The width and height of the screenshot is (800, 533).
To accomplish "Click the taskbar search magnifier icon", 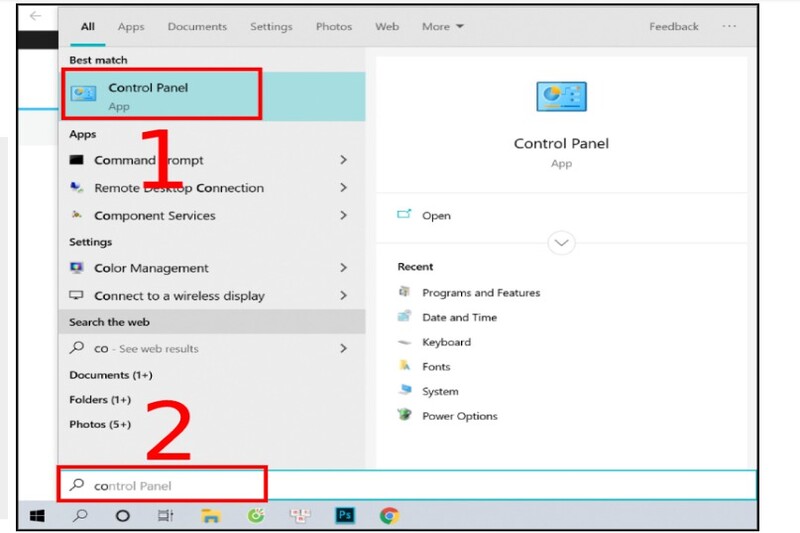I will 80,516.
